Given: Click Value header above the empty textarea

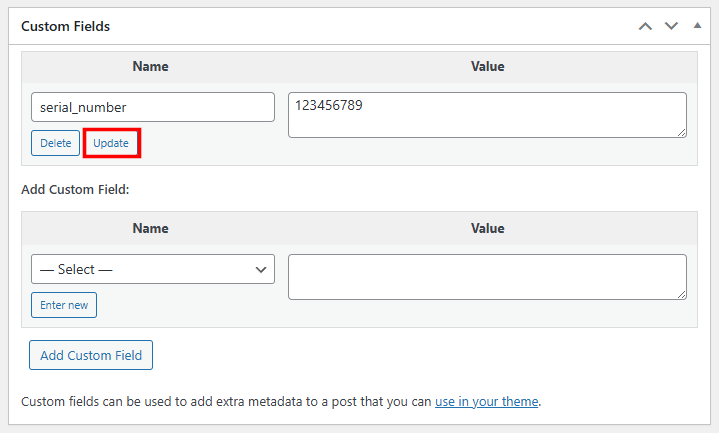Looking at the screenshot, I should pyautogui.click(x=487, y=229).
